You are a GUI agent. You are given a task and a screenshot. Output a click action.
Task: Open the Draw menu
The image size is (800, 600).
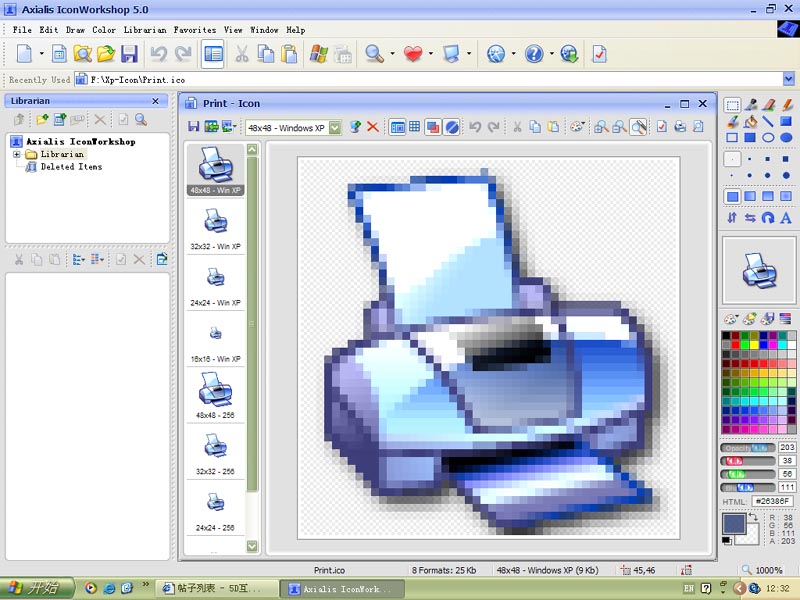pos(76,30)
